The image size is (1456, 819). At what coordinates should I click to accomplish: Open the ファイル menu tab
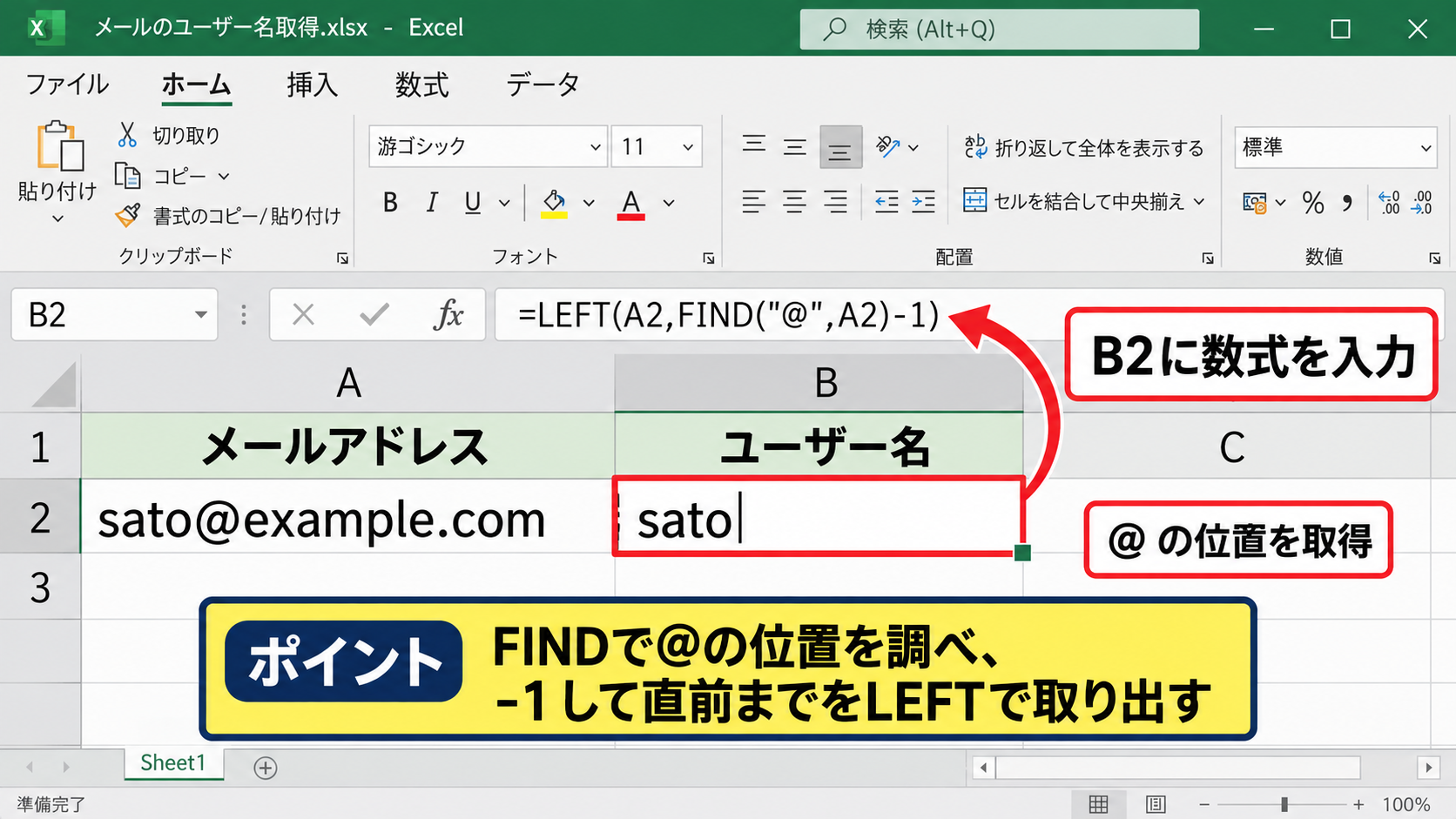[67, 84]
